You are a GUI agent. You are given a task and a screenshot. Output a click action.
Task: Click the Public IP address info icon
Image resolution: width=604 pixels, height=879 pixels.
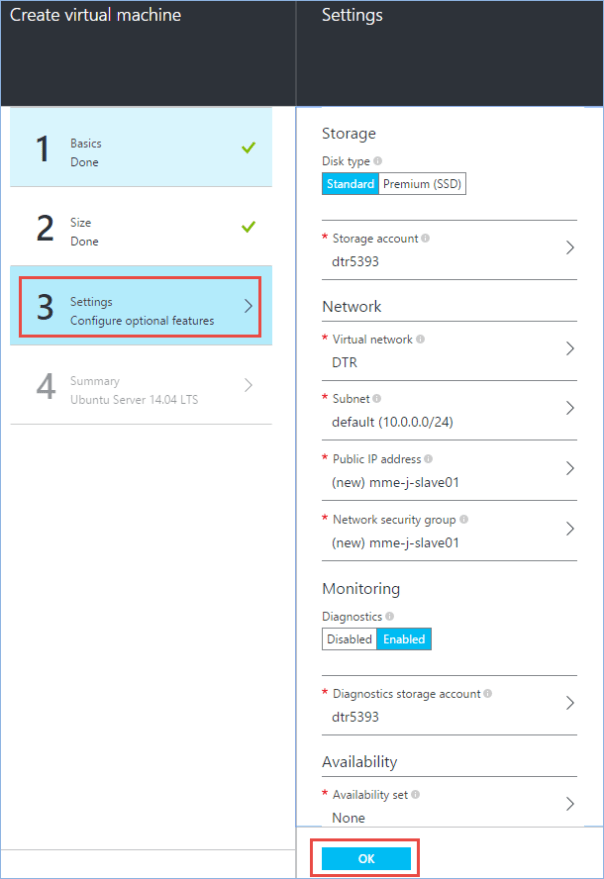pyautogui.click(x=428, y=459)
